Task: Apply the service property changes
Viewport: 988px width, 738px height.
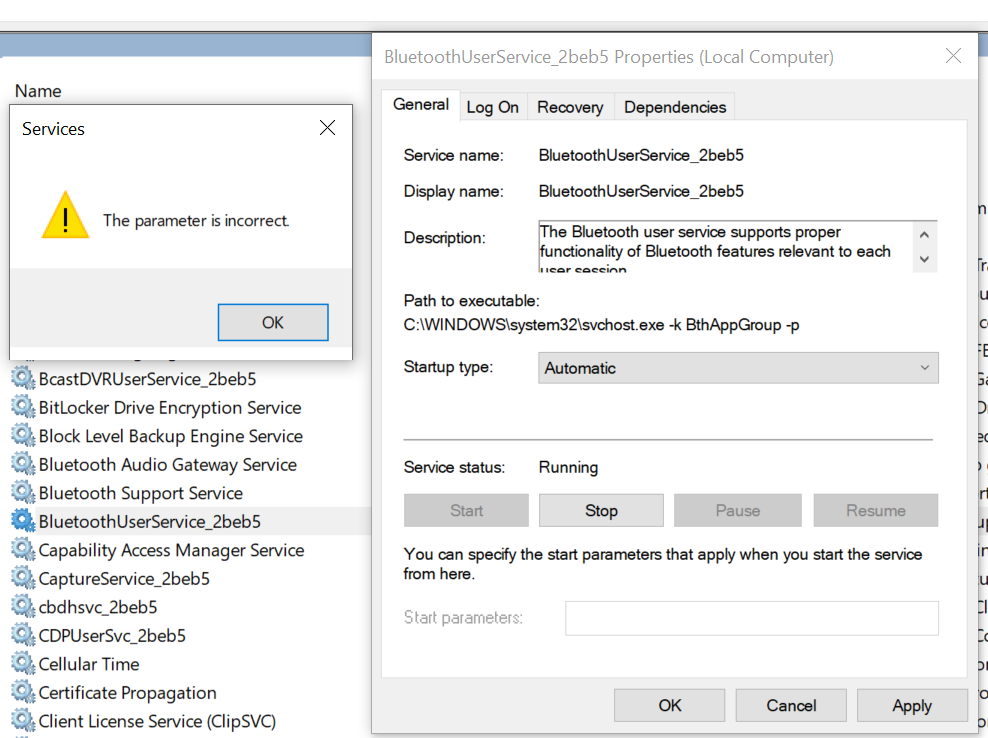Action: (912, 705)
